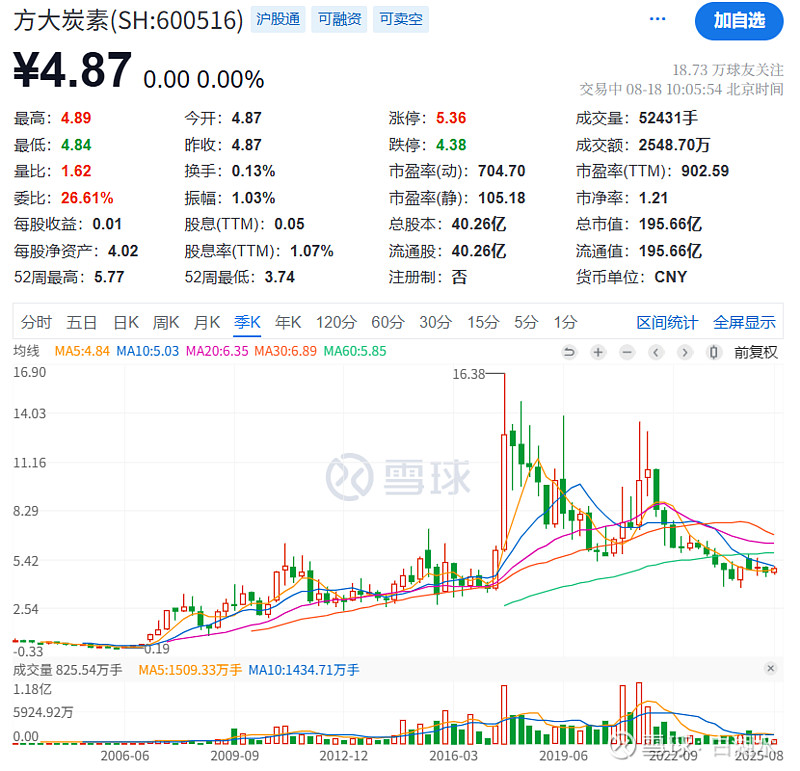Zoom out the chart with minus icon
Viewport: 800px width, 771px height.
[627, 352]
